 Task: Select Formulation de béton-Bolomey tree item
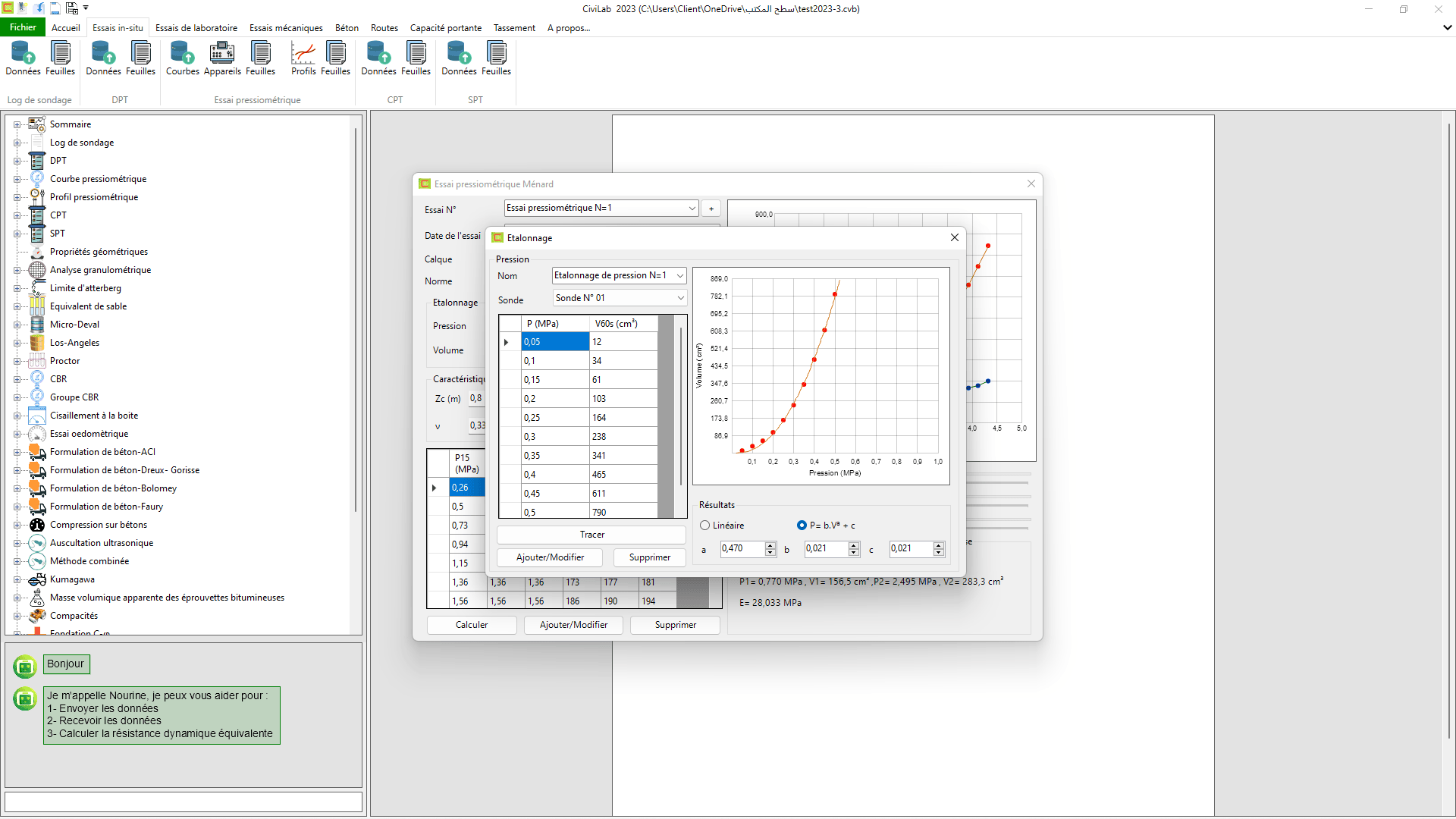[113, 488]
